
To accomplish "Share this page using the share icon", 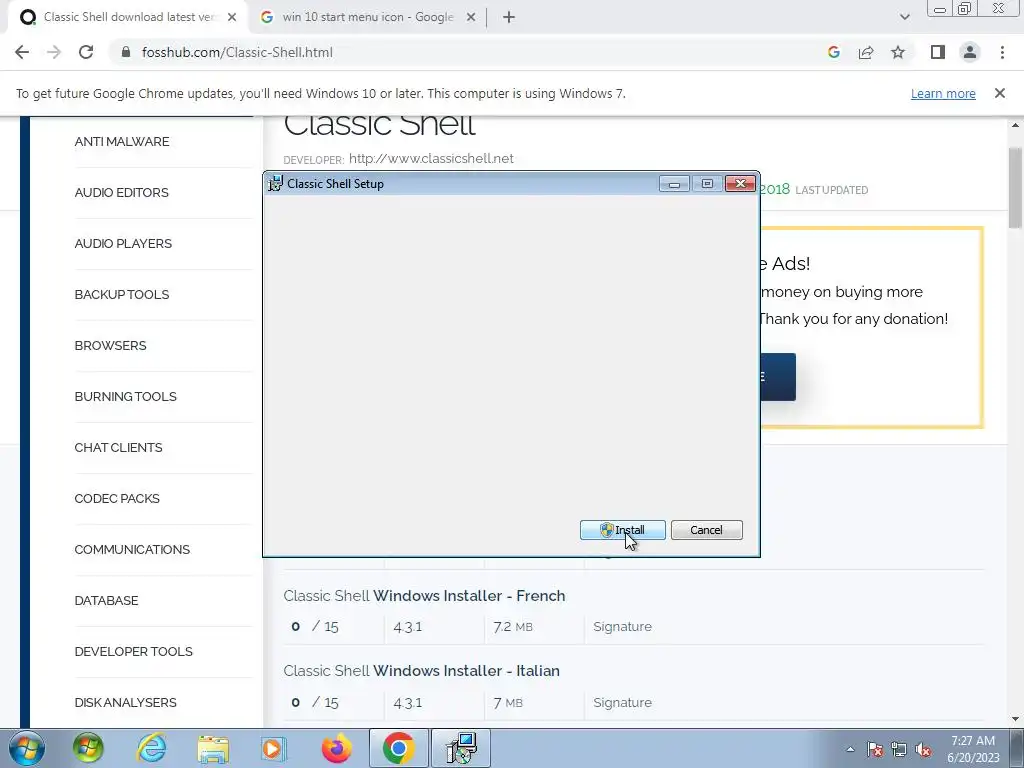I will tap(866, 52).
